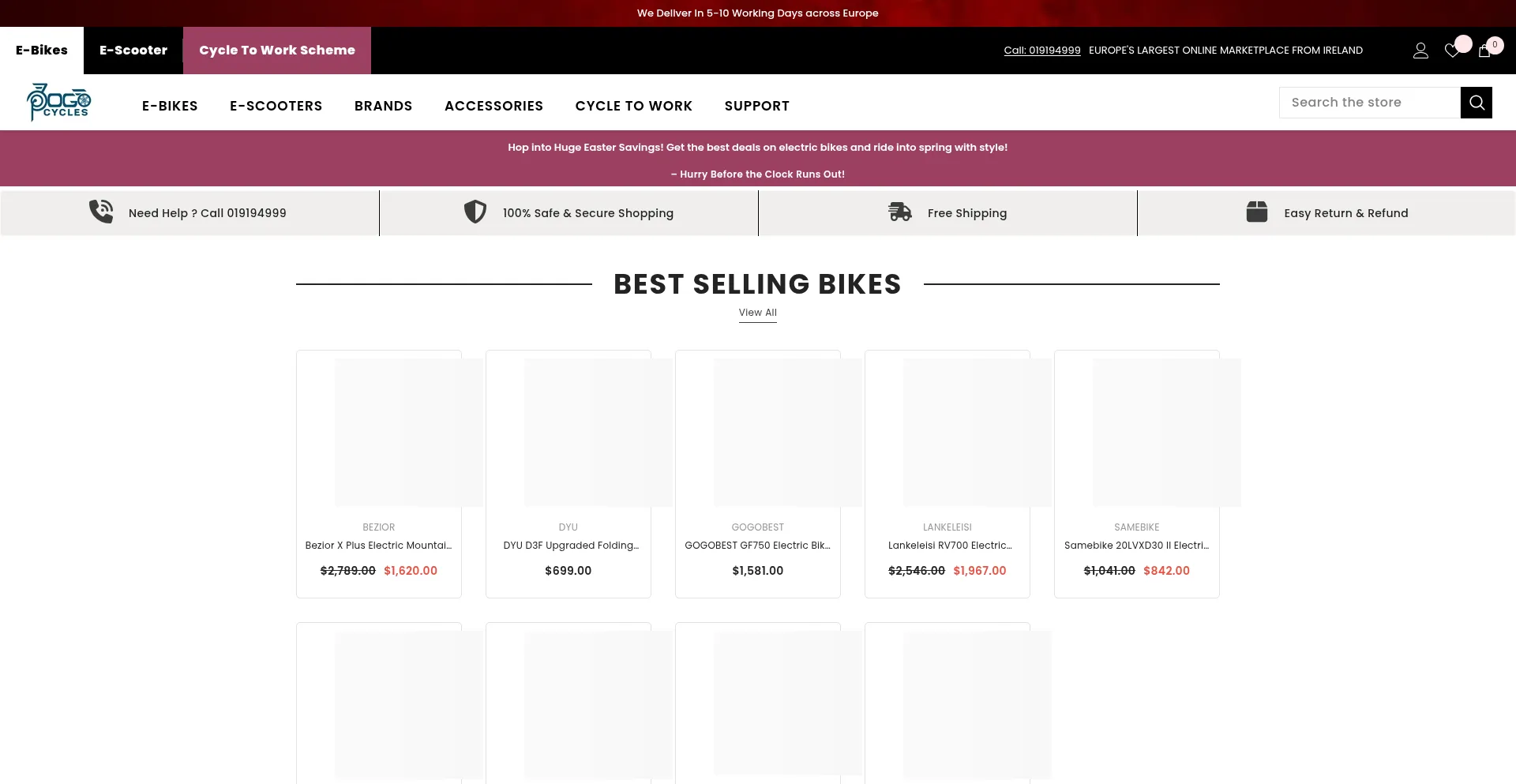Screen dimensions: 1516x784
Task: Open the user account icon
Action: (x=1420, y=51)
